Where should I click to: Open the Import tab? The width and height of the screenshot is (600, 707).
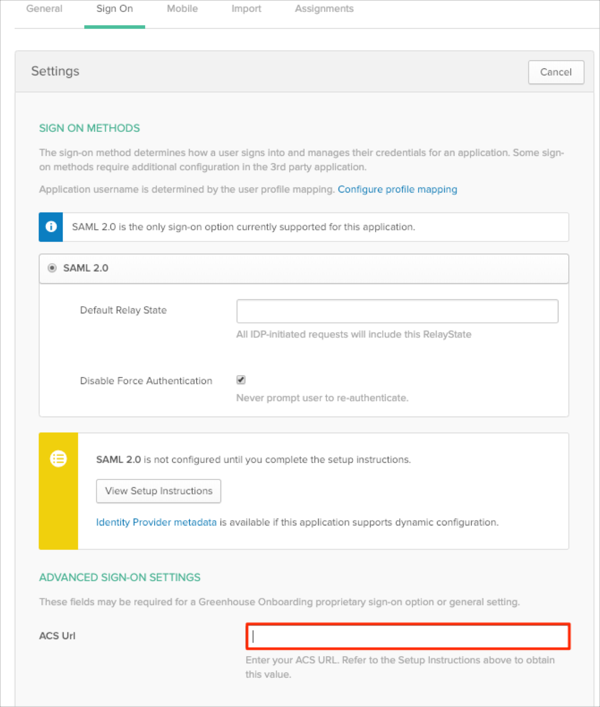[x=246, y=9]
